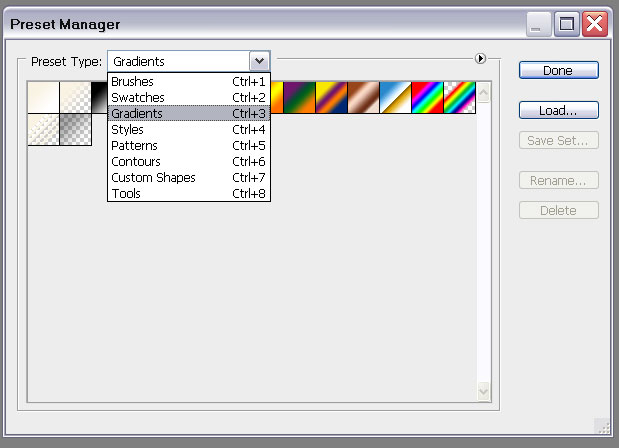619x448 pixels.
Task: Select the opaque rainbow spectrum gradient thumbnail
Action: (427, 97)
